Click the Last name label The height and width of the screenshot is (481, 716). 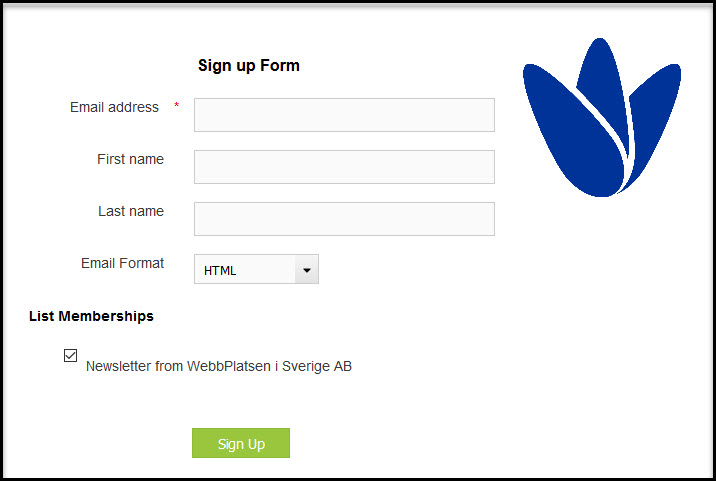click(x=131, y=211)
